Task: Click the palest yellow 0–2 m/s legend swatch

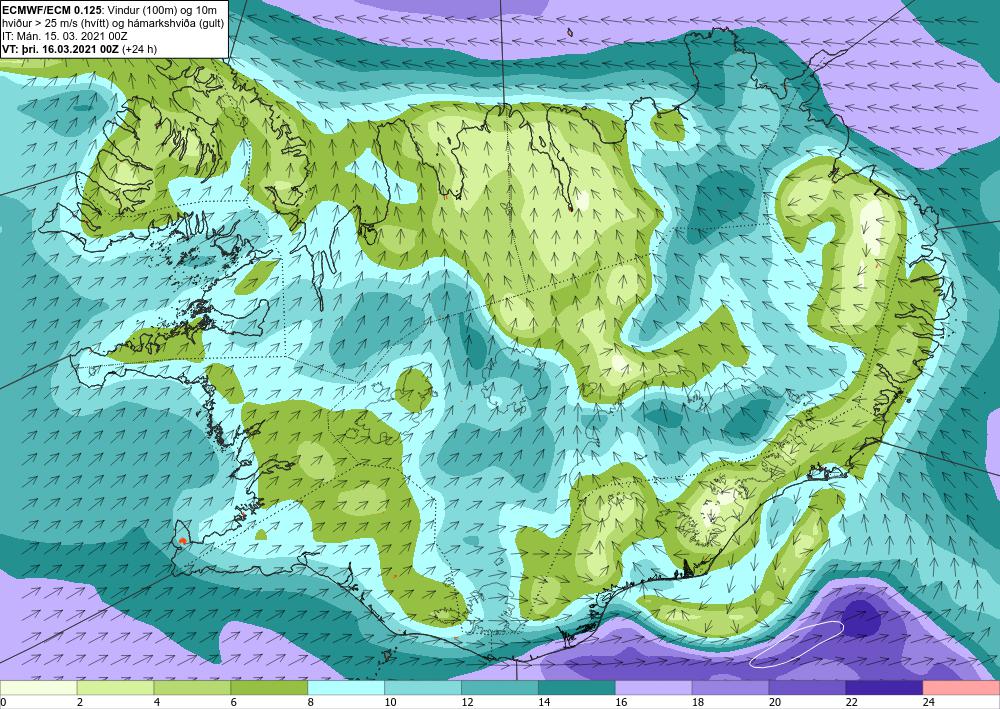Action: tap(38, 688)
